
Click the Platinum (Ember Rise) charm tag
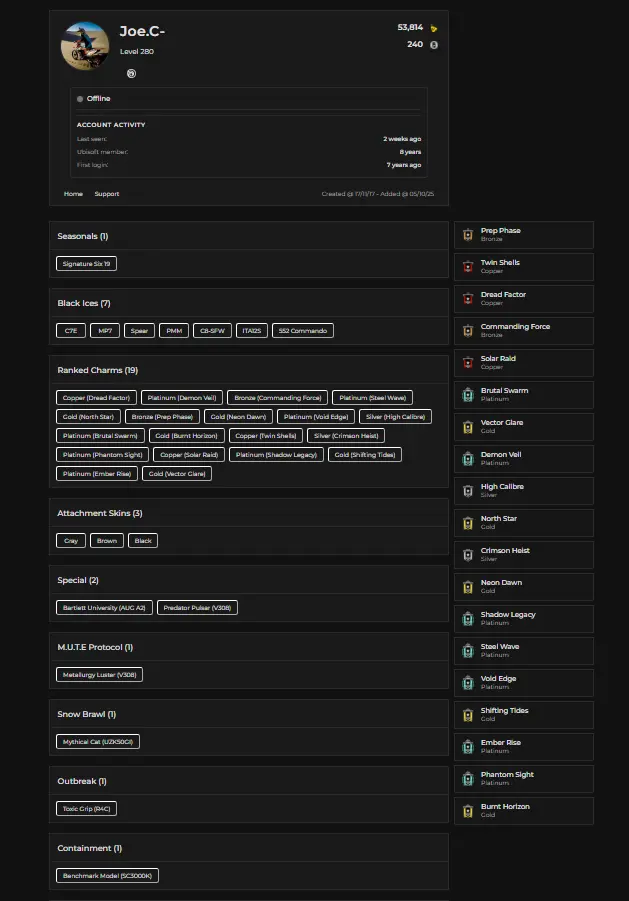[x=97, y=473]
